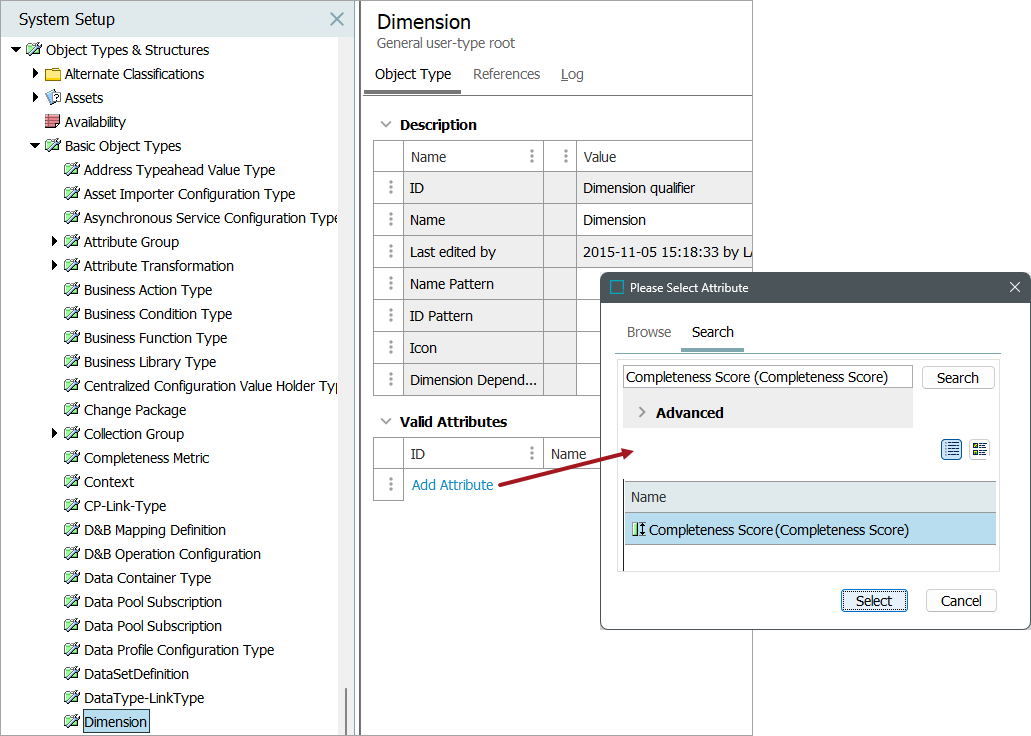This screenshot has height=736, width=1031.
Task: Click the Availability icon in the tree
Action: tap(53, 122)
